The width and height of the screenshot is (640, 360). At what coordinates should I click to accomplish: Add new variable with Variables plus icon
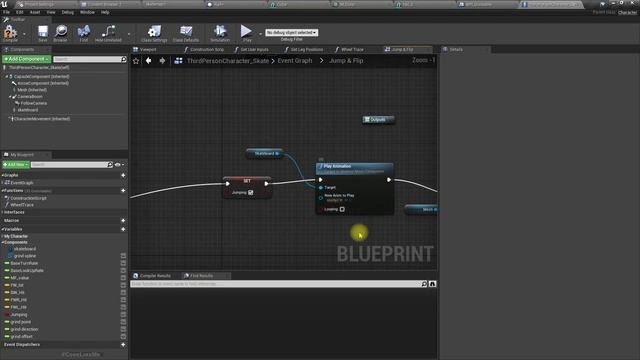coord(123,229)
